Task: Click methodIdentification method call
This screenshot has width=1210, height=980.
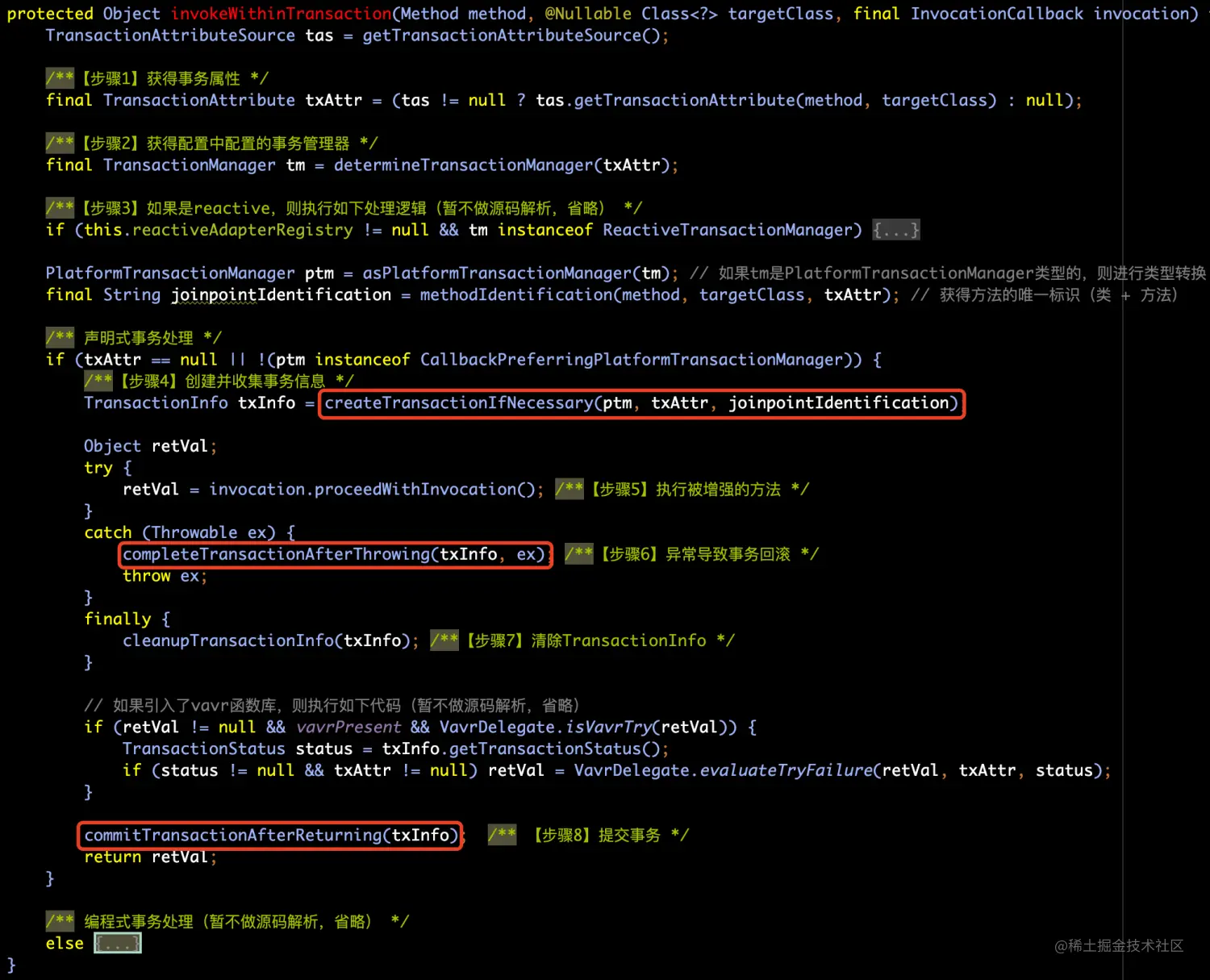Action: pyautogui.click(x=656, y=295)
